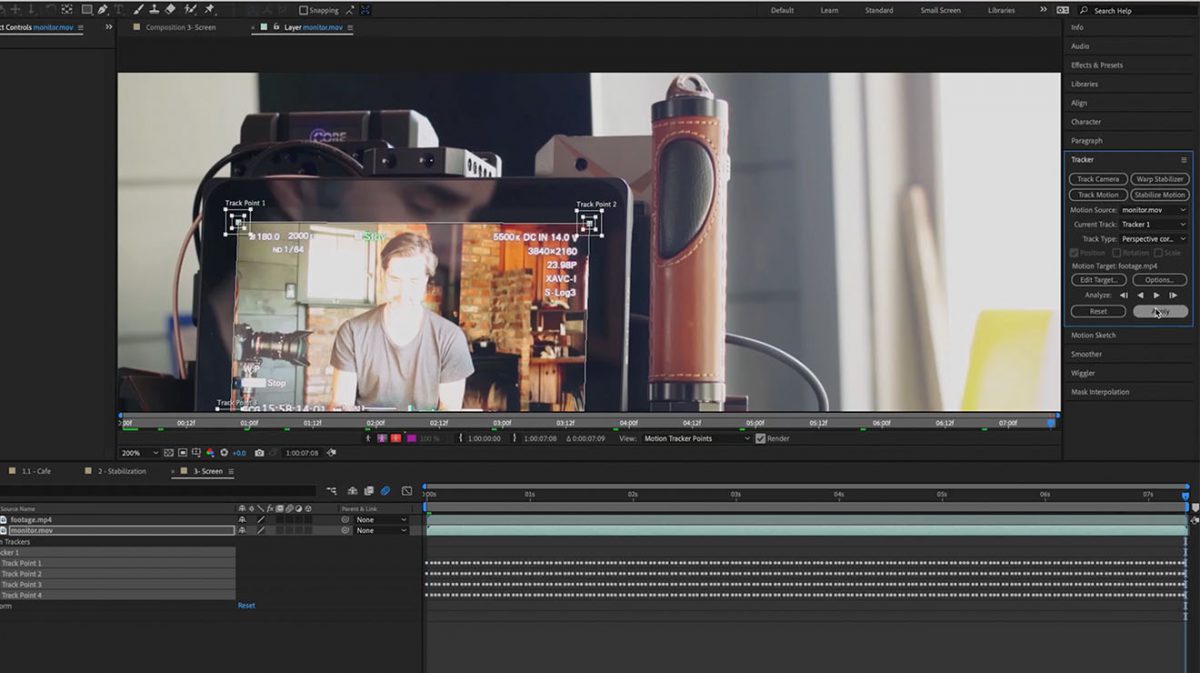Screen dimensions: 1200x673
Task: Click analyze one frame backward in Tracker
Action: [x=1124, y=295]
